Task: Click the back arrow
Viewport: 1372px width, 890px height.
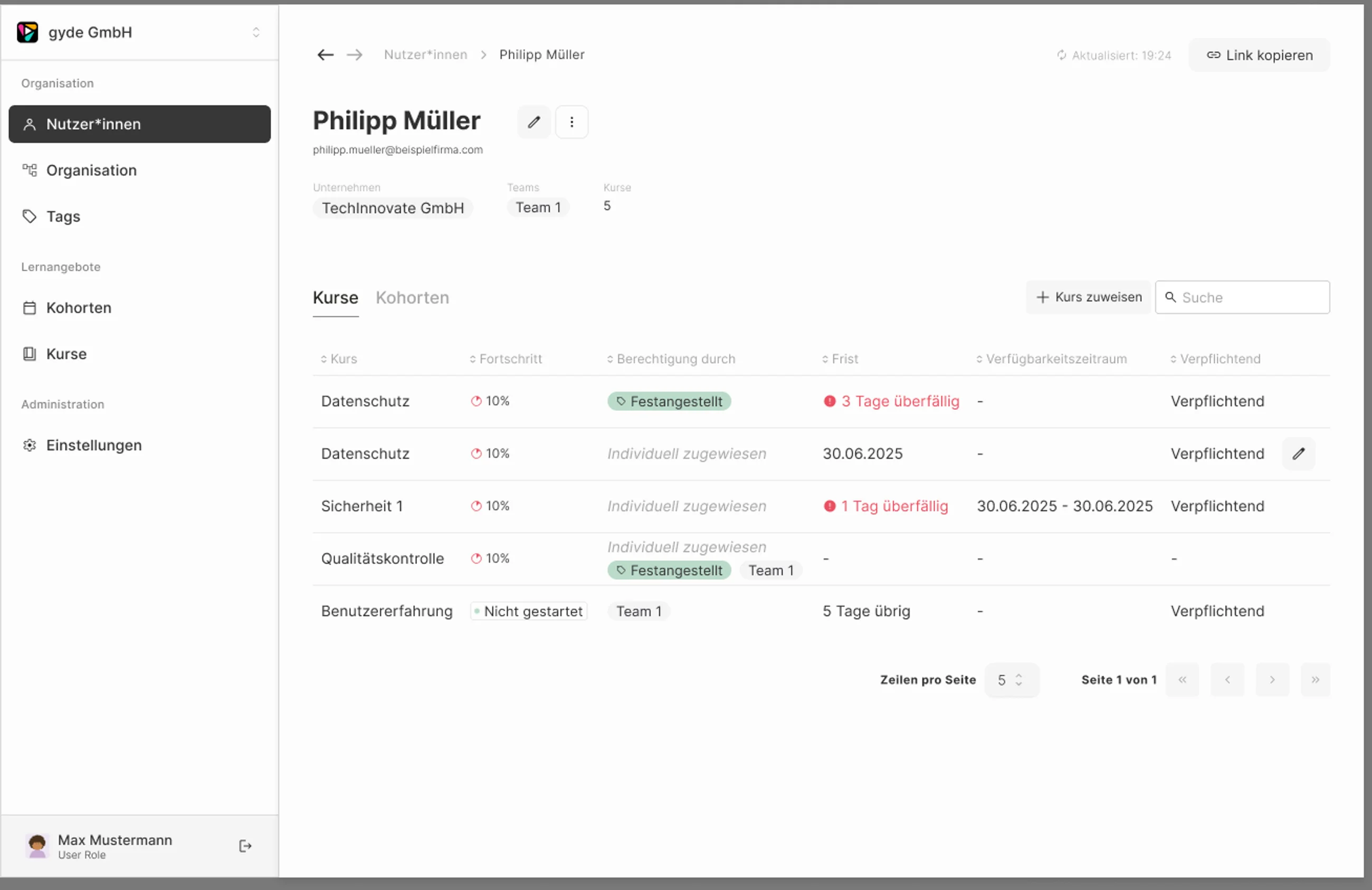Action: 326,55
